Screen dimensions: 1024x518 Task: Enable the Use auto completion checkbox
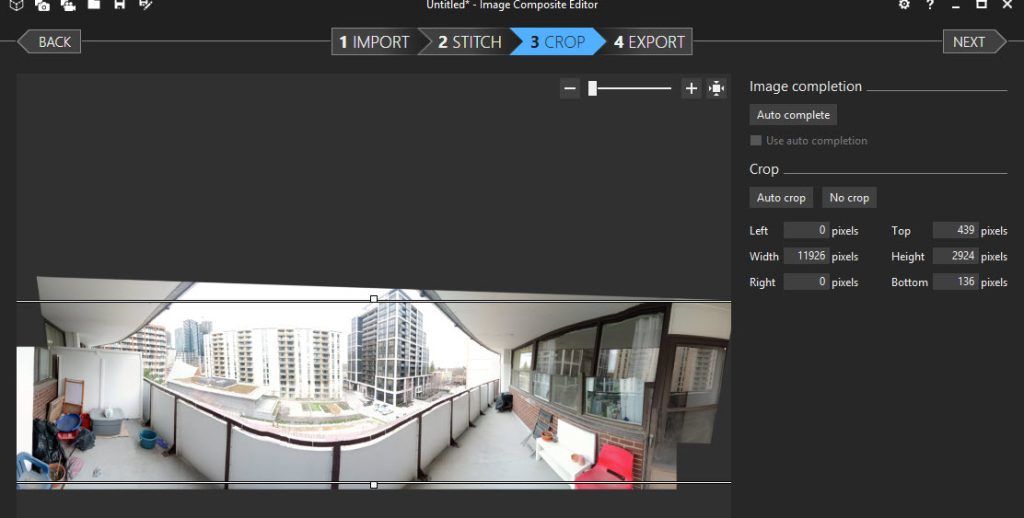(x=756, y=141)
